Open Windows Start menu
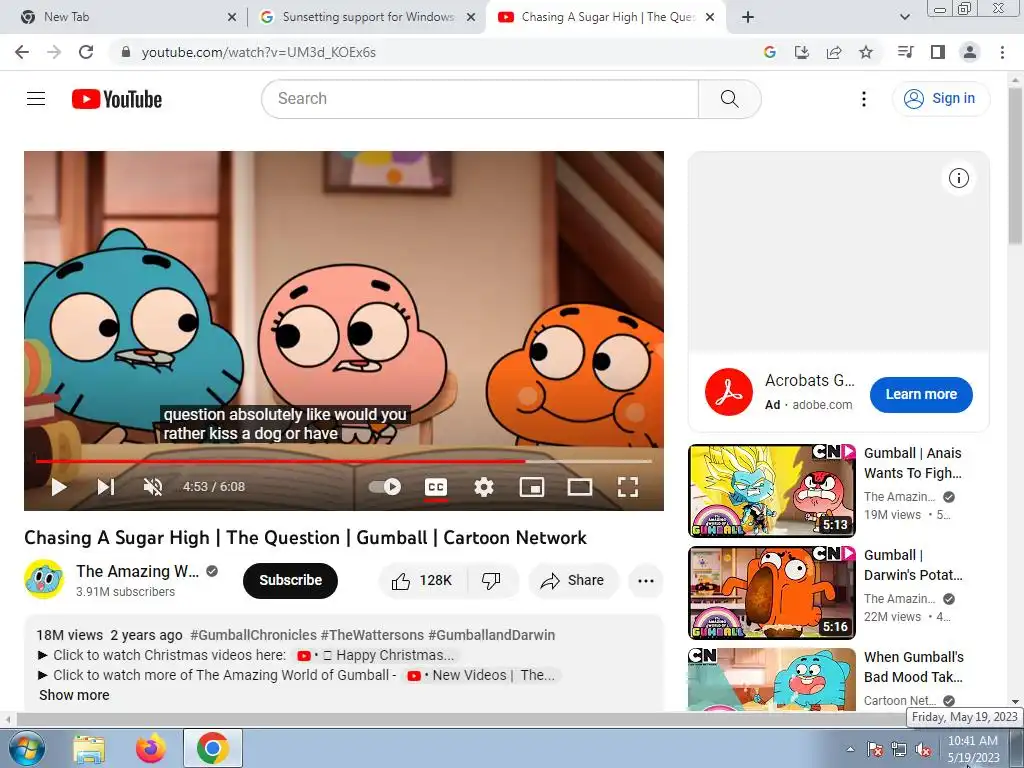The image size is (1024, 768). pos(25,748)
